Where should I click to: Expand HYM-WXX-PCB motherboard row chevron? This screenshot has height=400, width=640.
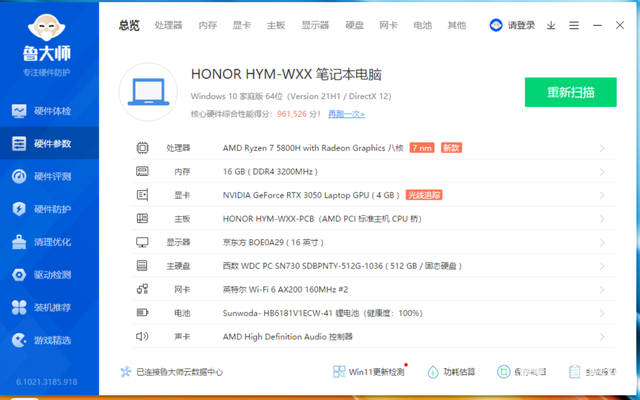coord(602,219)
